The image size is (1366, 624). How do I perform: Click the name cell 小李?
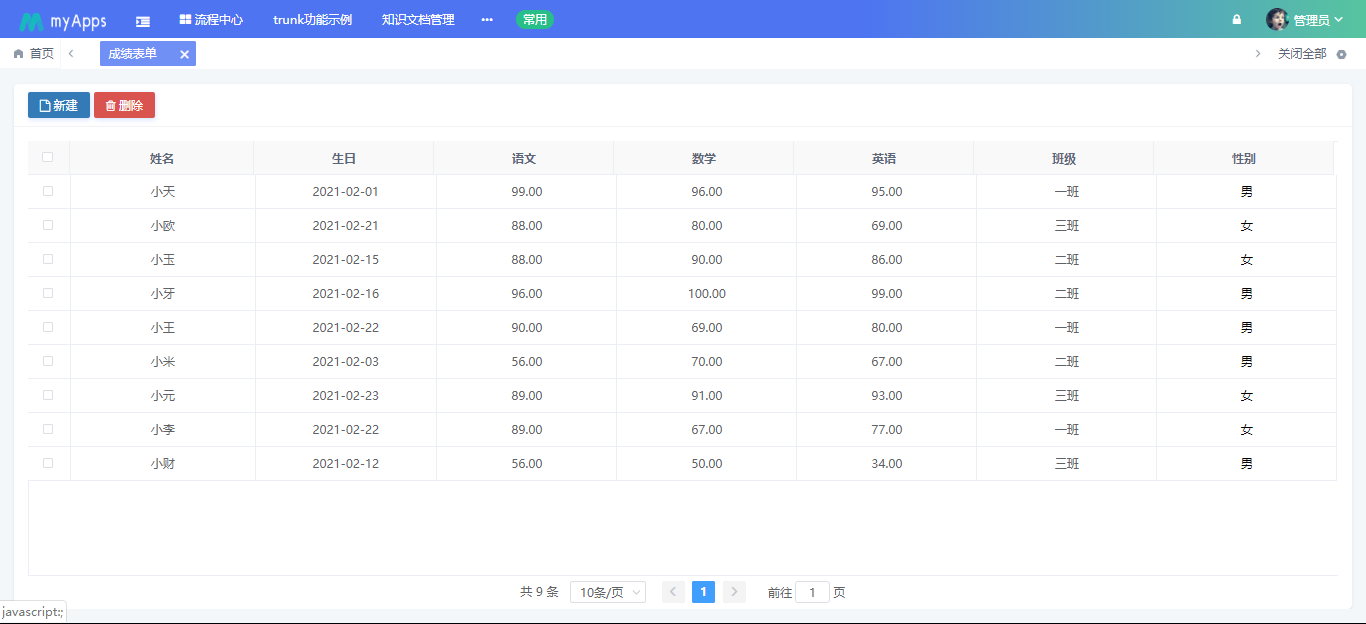point(163,430)
